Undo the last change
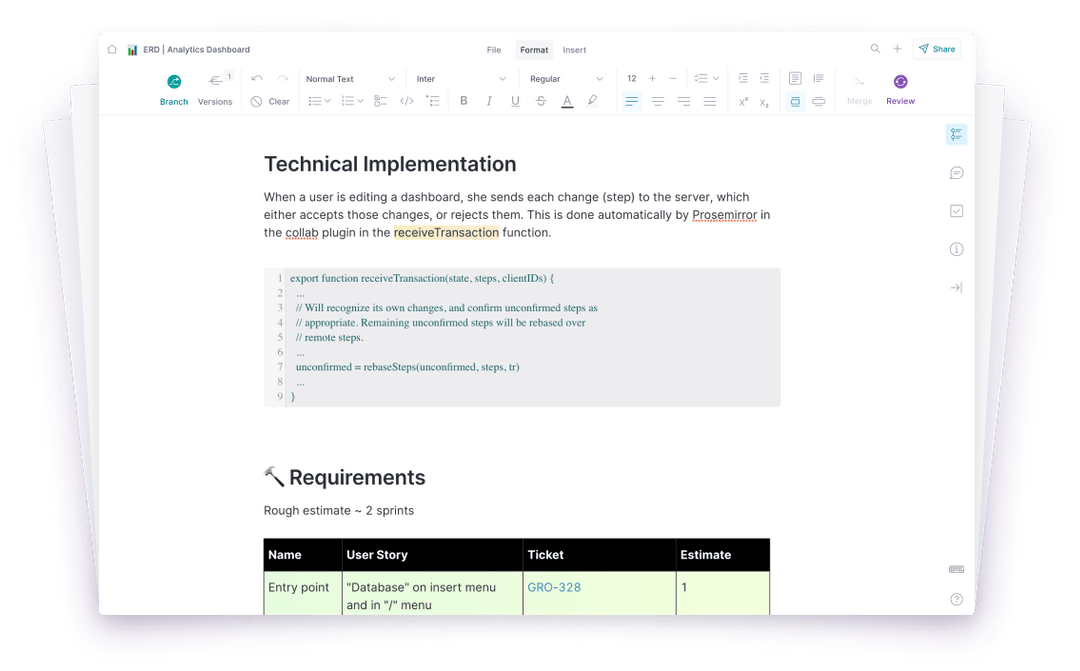The width and height of the screenshot is (1080, 671). (257, 79)
